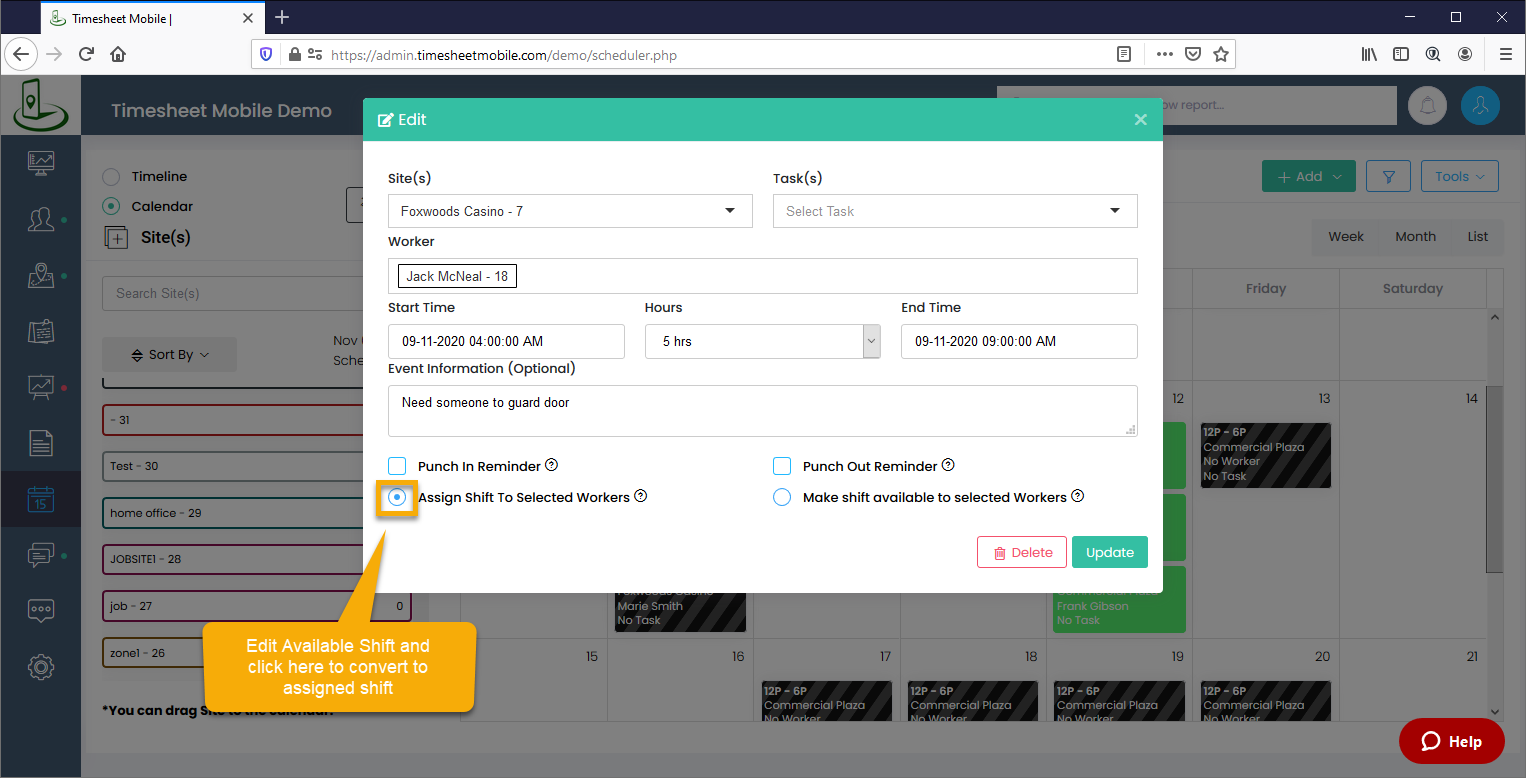Screen dimensions: 1526x778
Task: Click the Delete shift button
Action: (1022, 552)
